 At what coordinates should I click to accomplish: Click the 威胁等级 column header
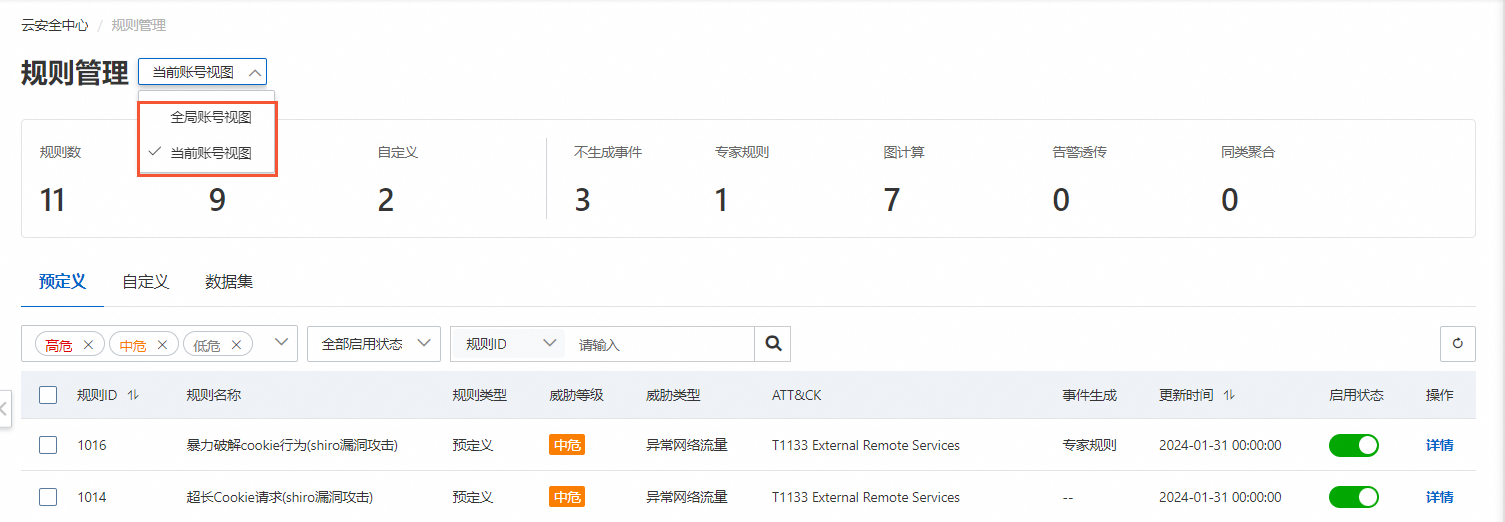point(576,395)
